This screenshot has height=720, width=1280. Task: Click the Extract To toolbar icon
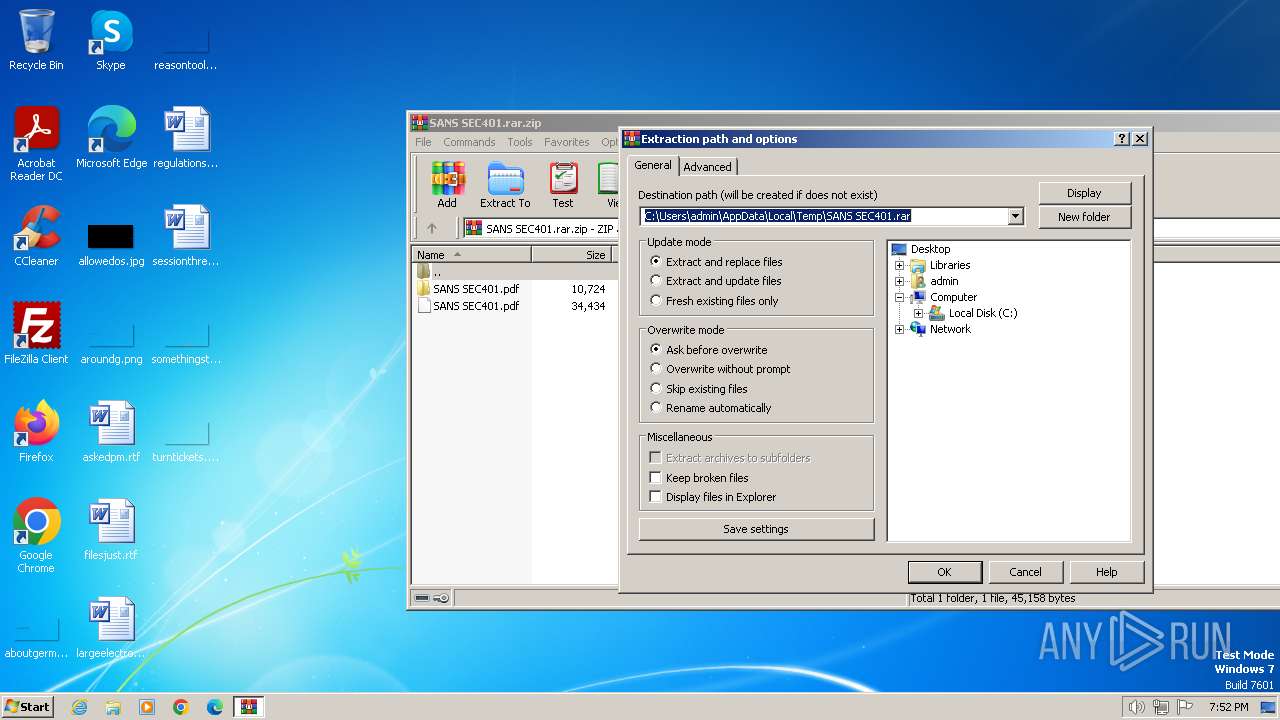[x=505, y=185]
